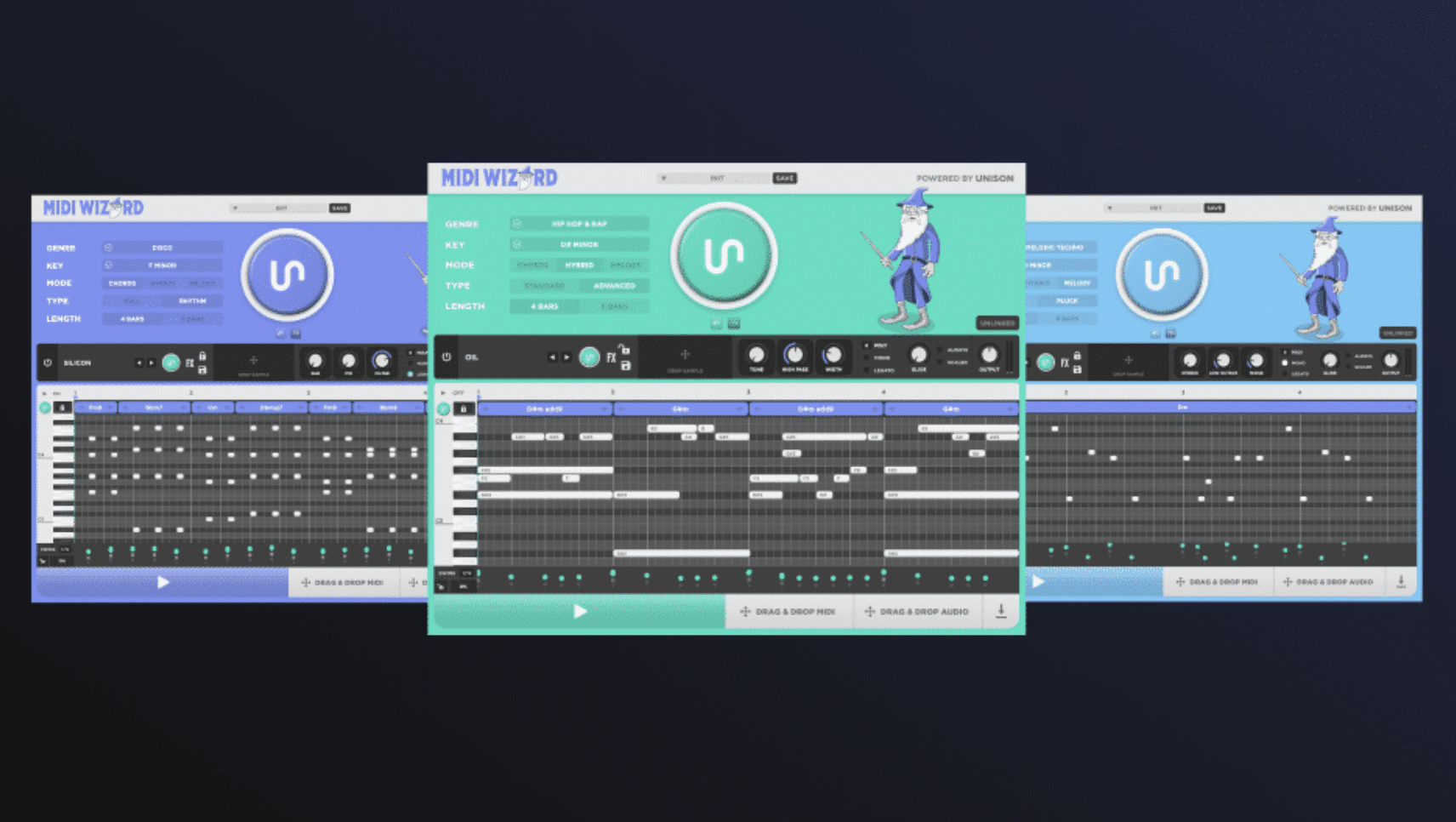1456x822 pixels.
Task: Click Drag & Drop MIDI in blue window
Action: [x=1217, y=582]
